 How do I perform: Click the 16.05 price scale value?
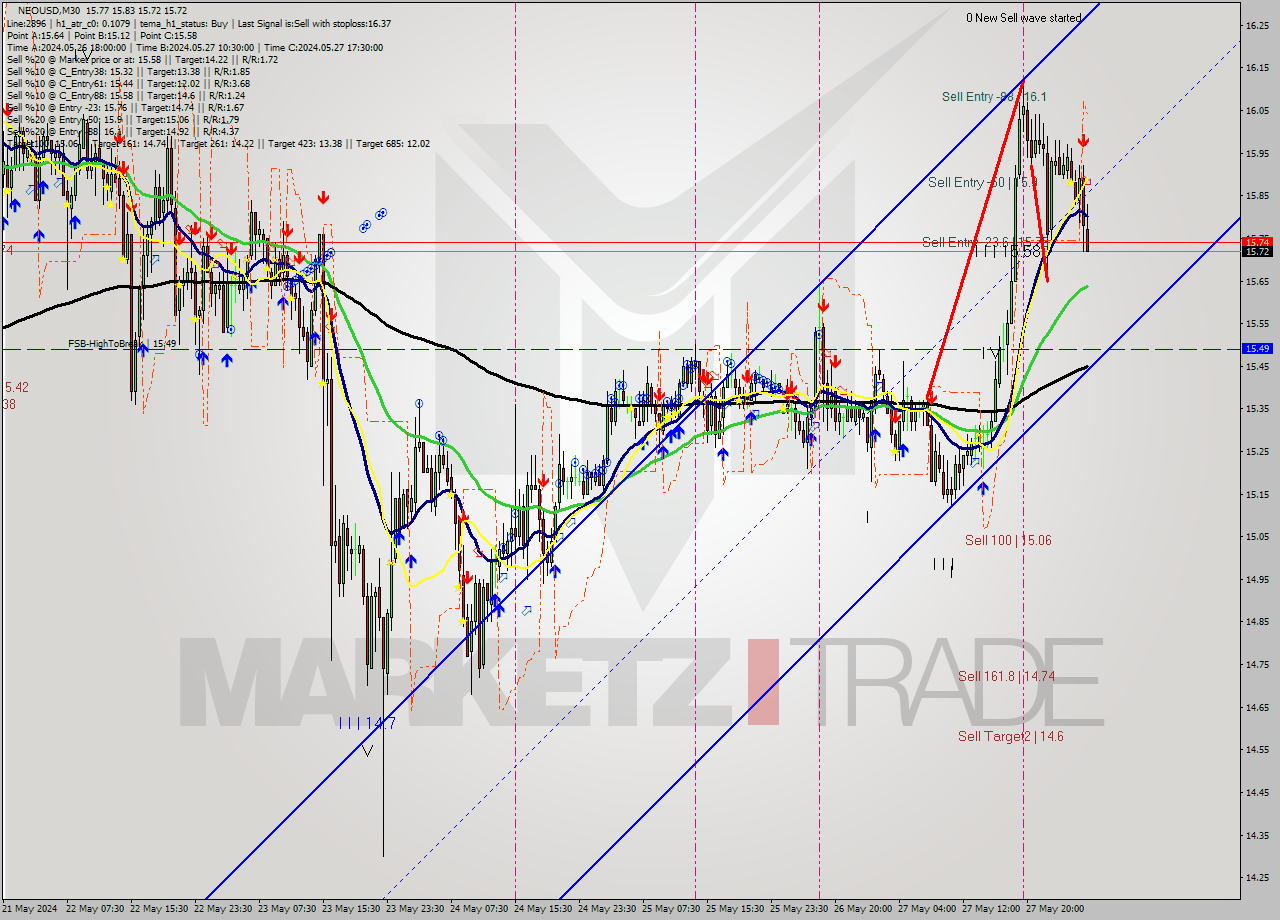click(1257, 111)
